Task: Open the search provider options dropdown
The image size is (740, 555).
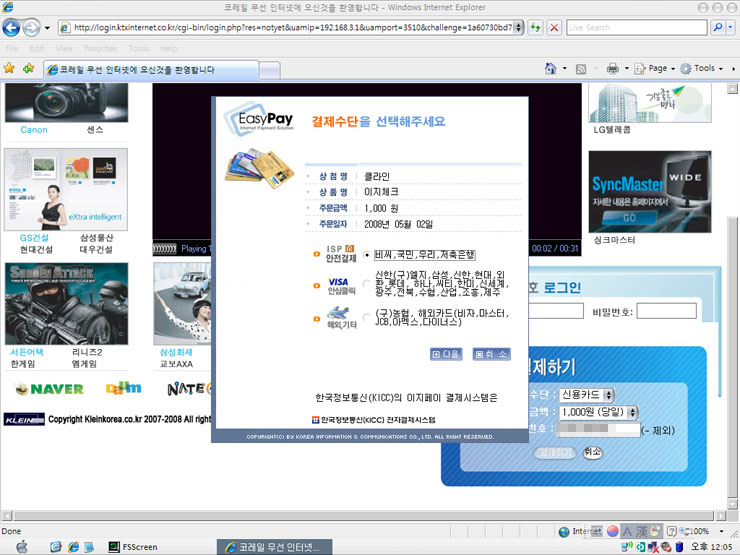Action: (x=731, y=27)
